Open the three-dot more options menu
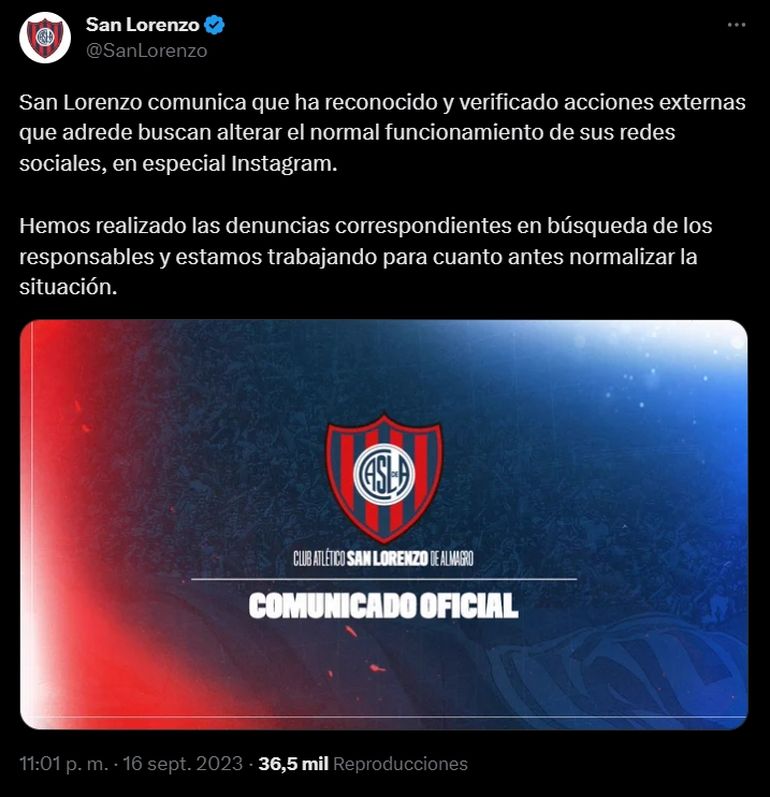Image resolution: width=770 pixels, height=797 pixels. point(736,25)
